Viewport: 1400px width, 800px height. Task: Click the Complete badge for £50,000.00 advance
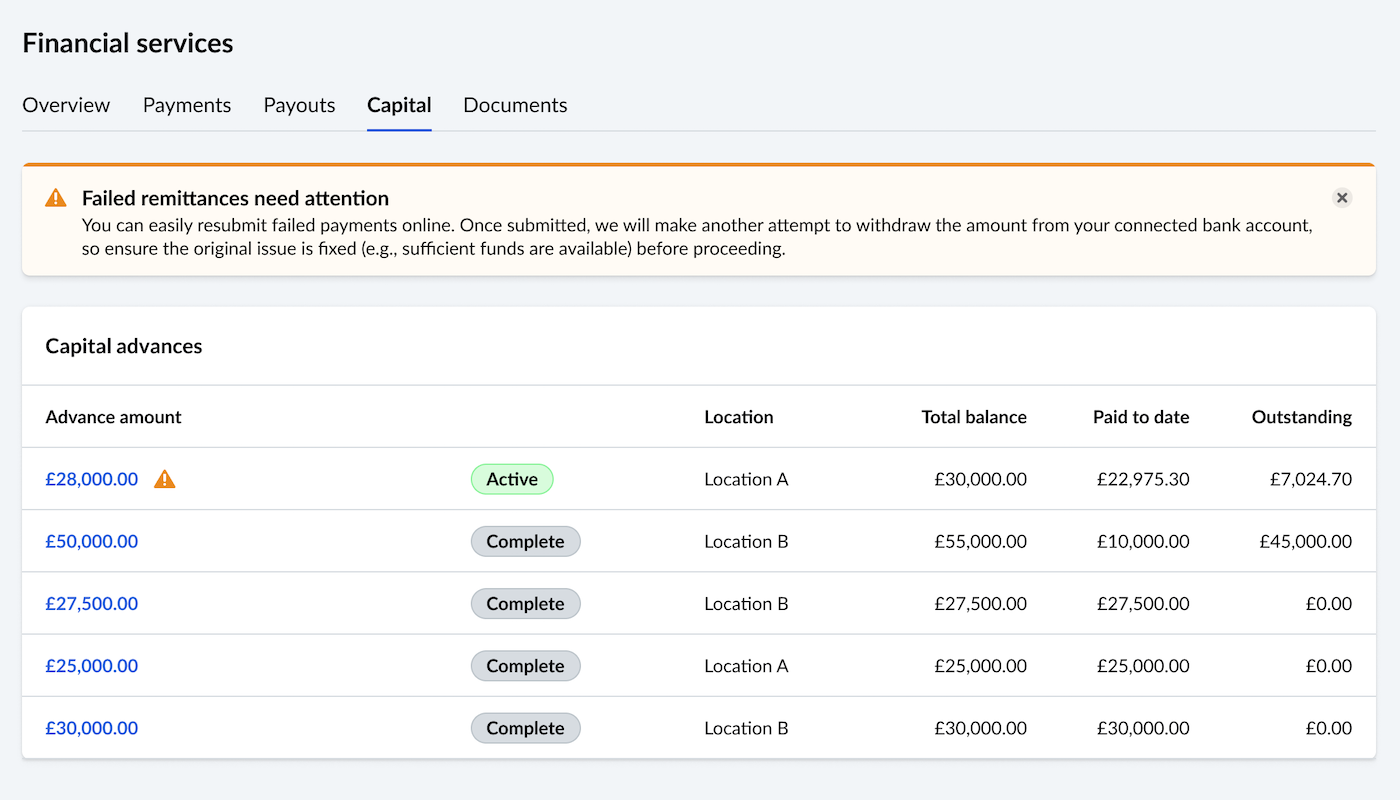[525, 541]
